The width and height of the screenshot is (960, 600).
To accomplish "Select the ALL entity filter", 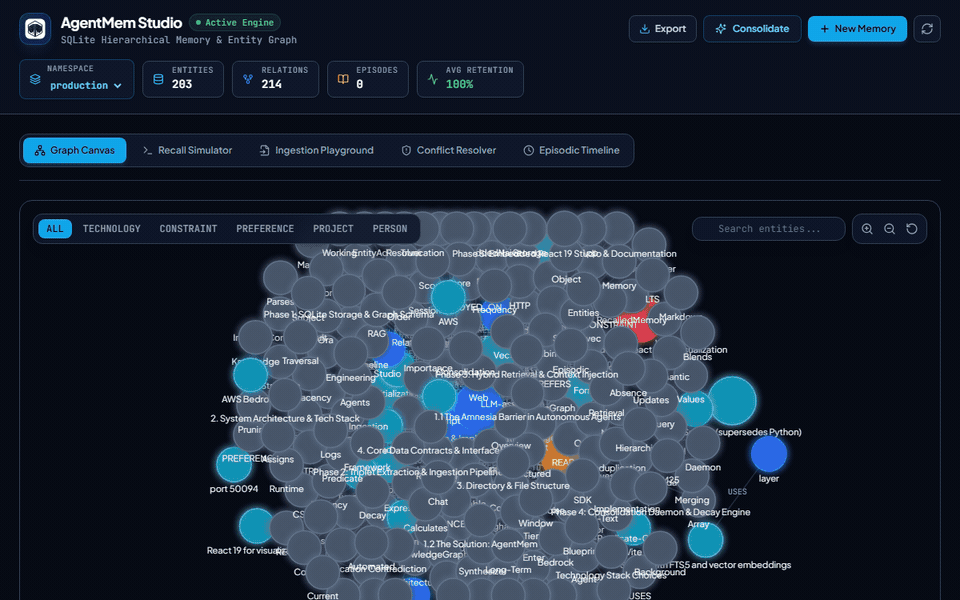I will [x=55, y=229].
